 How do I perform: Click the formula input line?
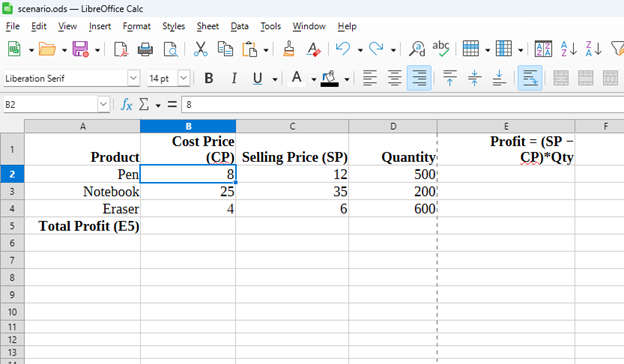point(402,105)
